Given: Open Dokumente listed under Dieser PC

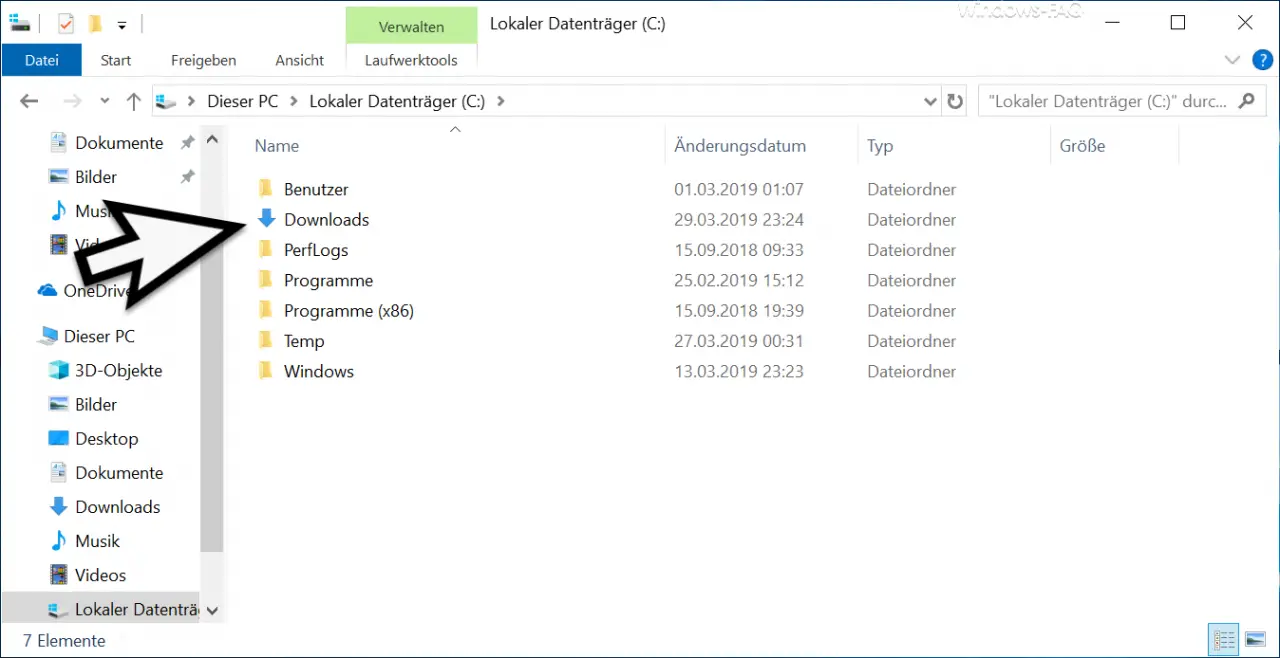Looking at the screenshot, I should pyautogui.click(x=119, y=473).
